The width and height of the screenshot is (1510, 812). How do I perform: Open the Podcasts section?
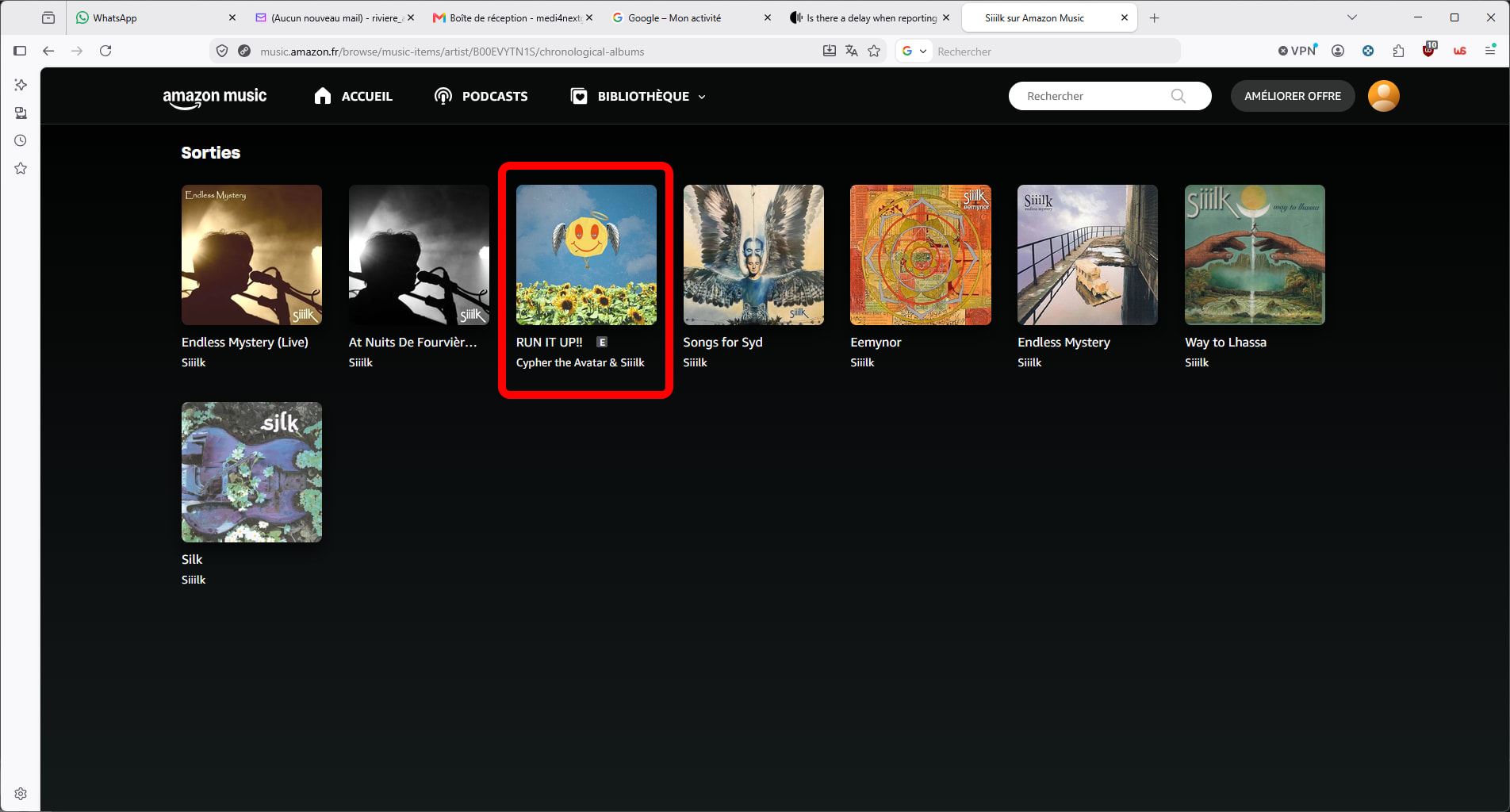pos(481,96)
